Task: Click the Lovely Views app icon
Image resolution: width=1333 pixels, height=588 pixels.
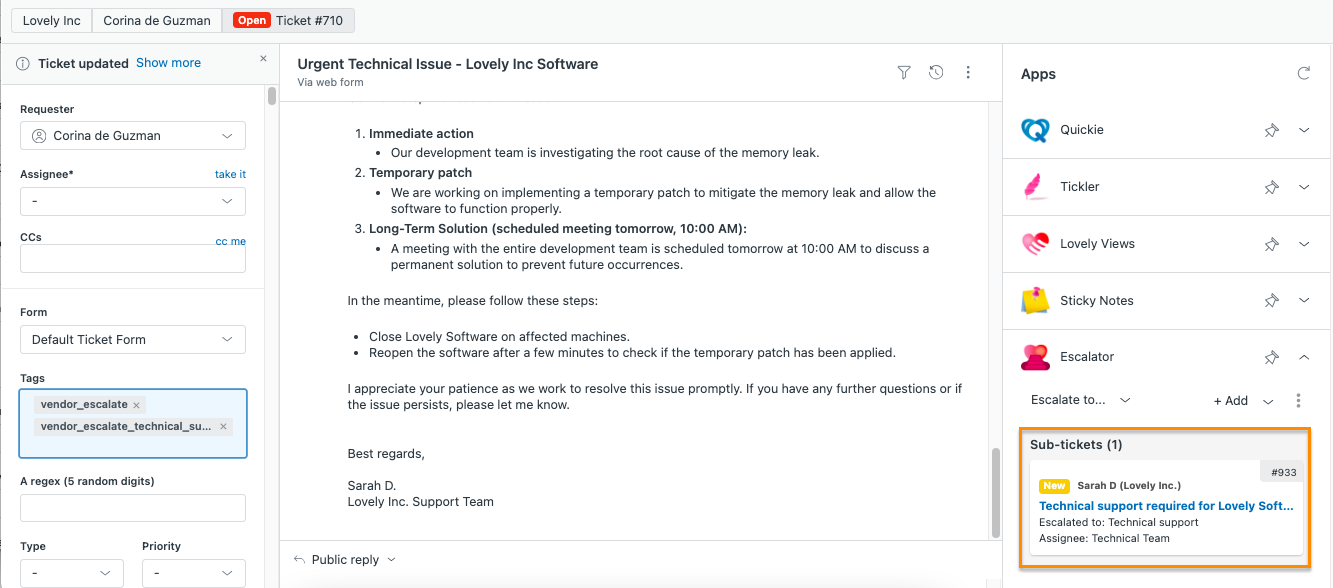Action: (1035, 244)
